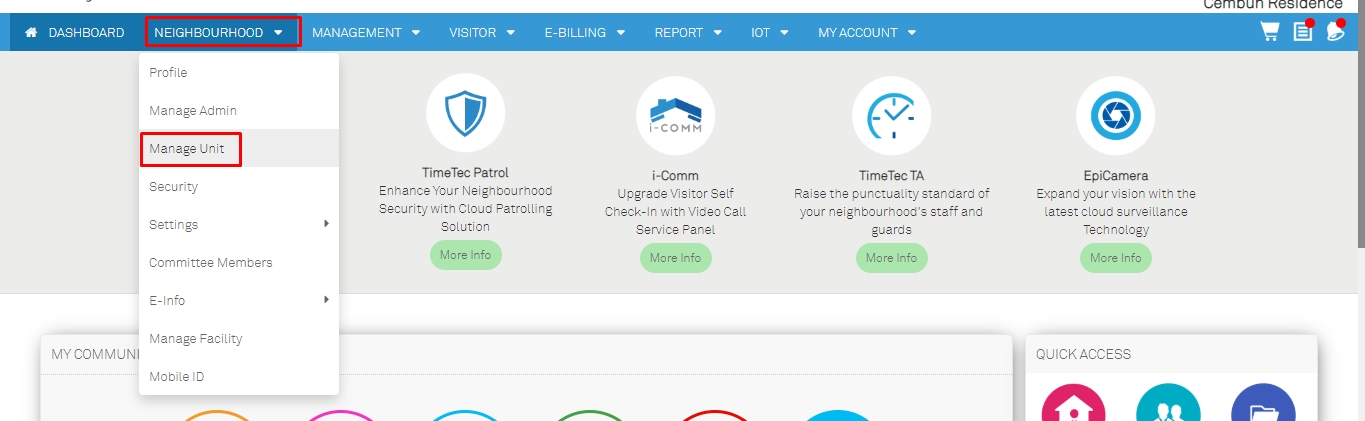1365x421 pixels.
Task: Click the TimeTec Patrol title text
Action: 465,172
